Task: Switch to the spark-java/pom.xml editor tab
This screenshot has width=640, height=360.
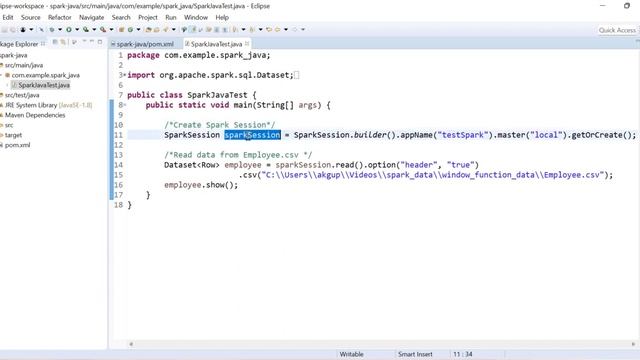Action: [142, 44]
